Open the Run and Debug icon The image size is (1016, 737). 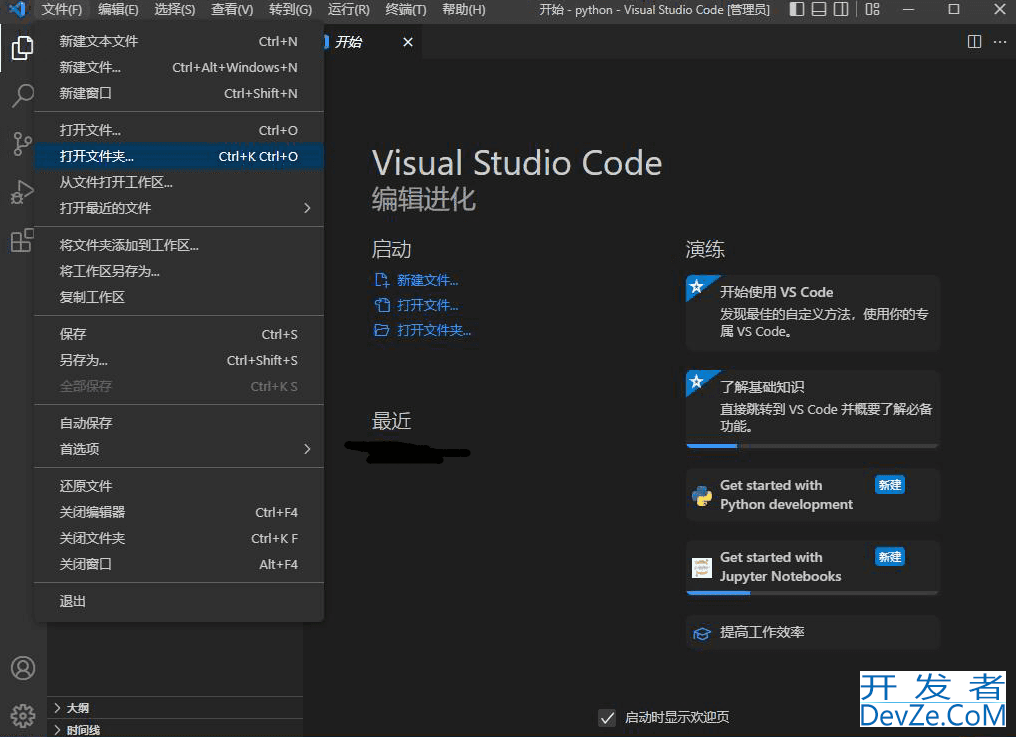pyautogui.click(x=23, y=192)
